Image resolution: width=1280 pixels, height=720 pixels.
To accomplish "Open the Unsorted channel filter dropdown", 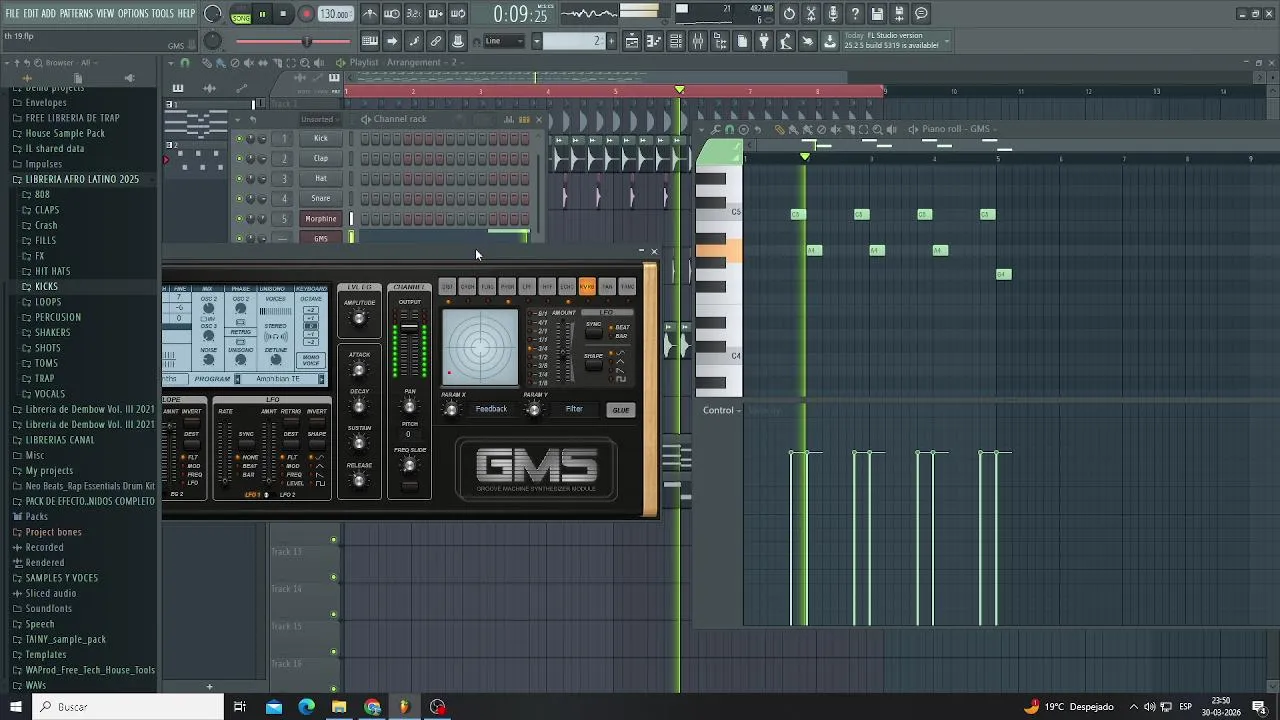I will tap(319, 119).
